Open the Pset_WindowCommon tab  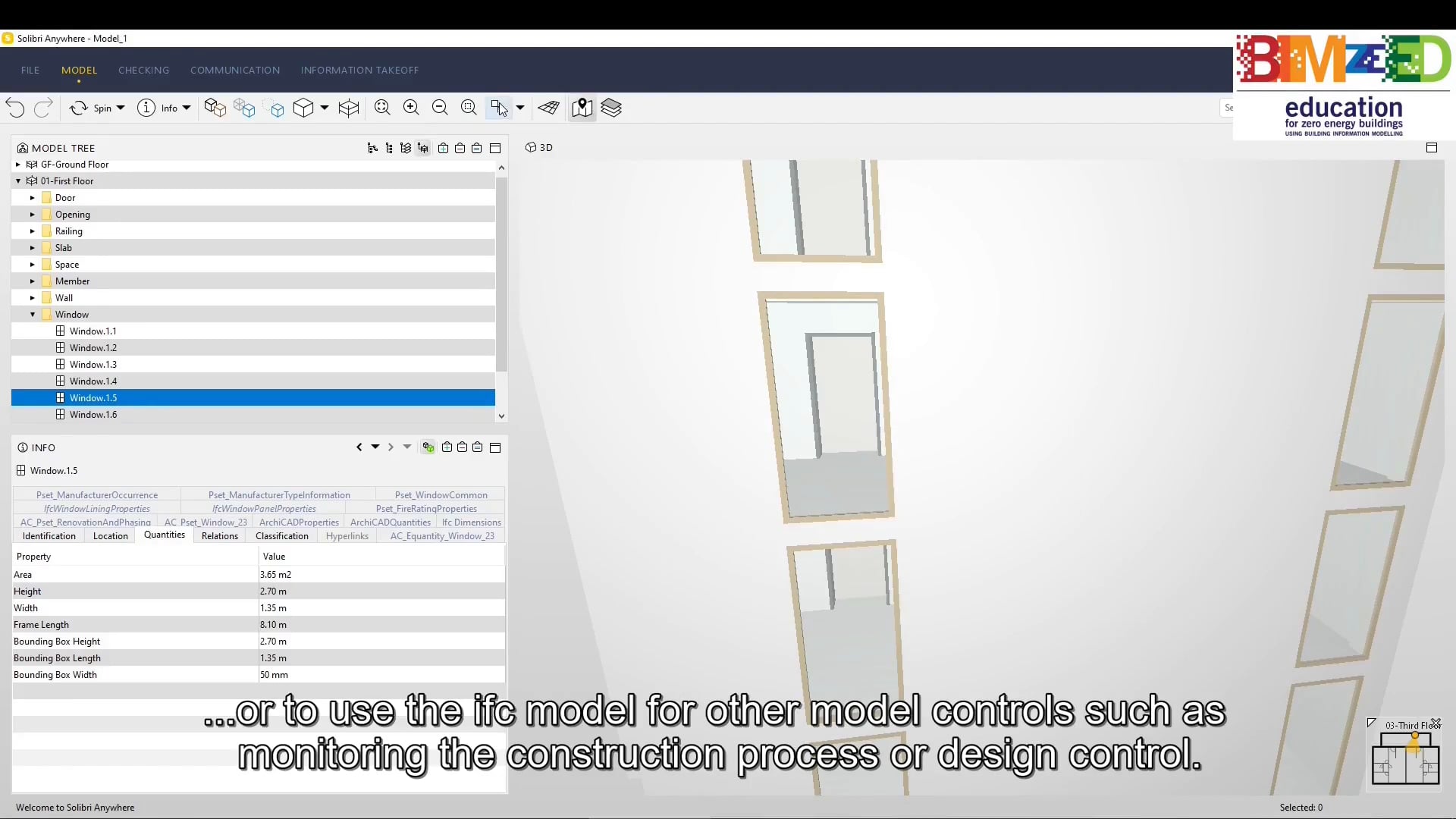pos(441,495)
